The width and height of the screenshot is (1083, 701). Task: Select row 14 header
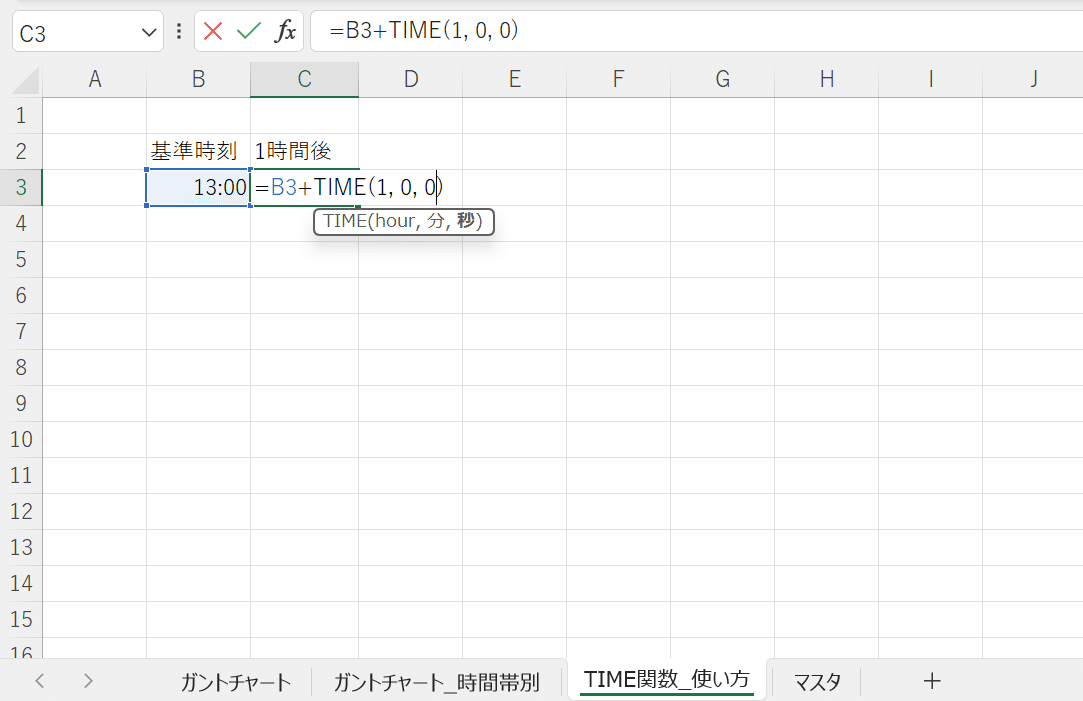click(x=21, y=583)
